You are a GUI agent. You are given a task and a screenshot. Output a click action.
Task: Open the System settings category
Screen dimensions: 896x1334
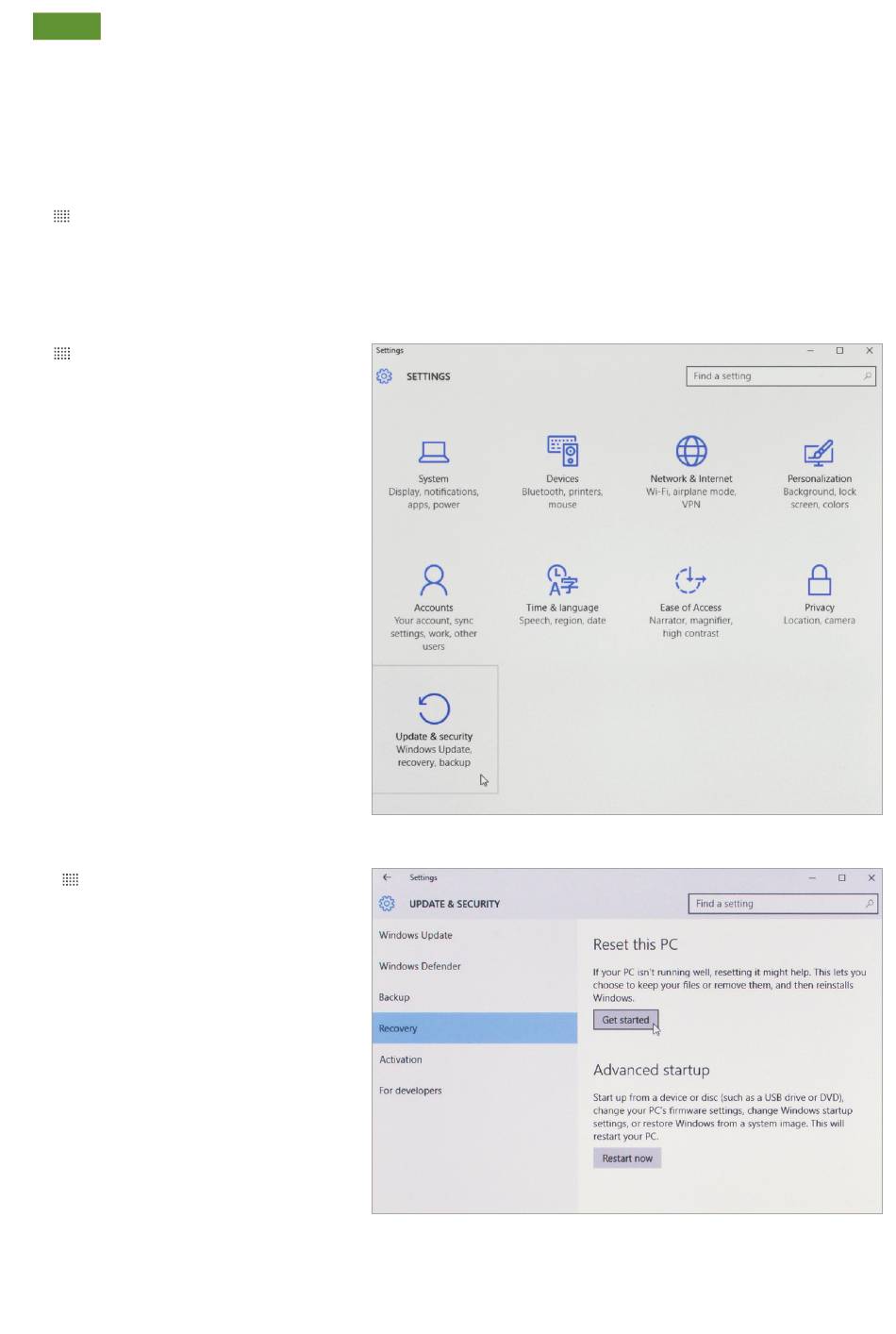tap(434, 475)
